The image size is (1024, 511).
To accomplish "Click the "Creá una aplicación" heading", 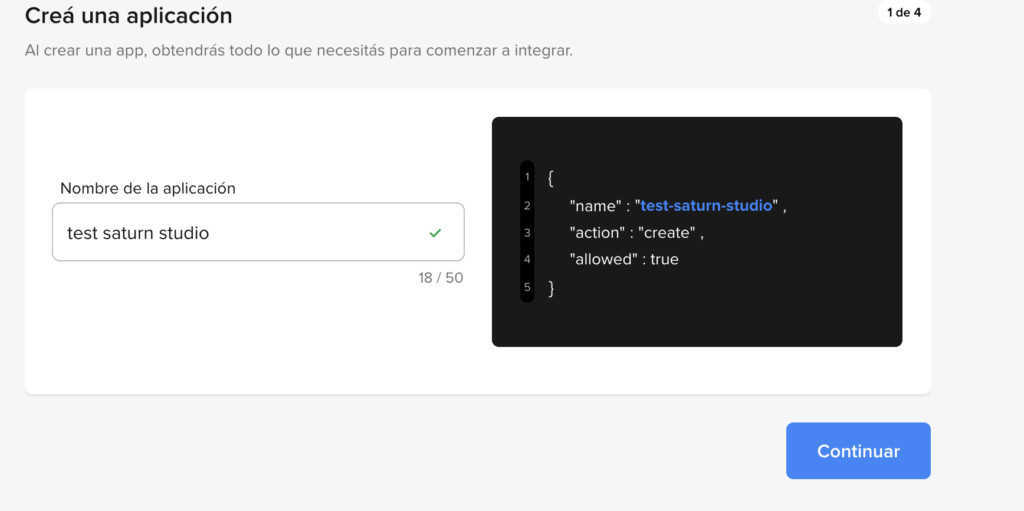I will 128,16.
